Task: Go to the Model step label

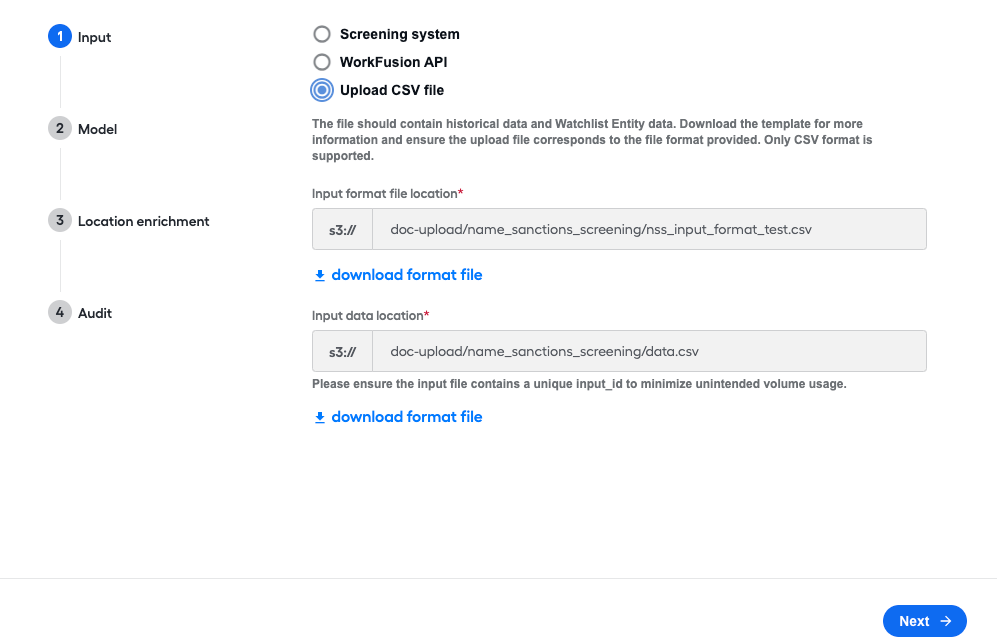Action: click(97, 129)
